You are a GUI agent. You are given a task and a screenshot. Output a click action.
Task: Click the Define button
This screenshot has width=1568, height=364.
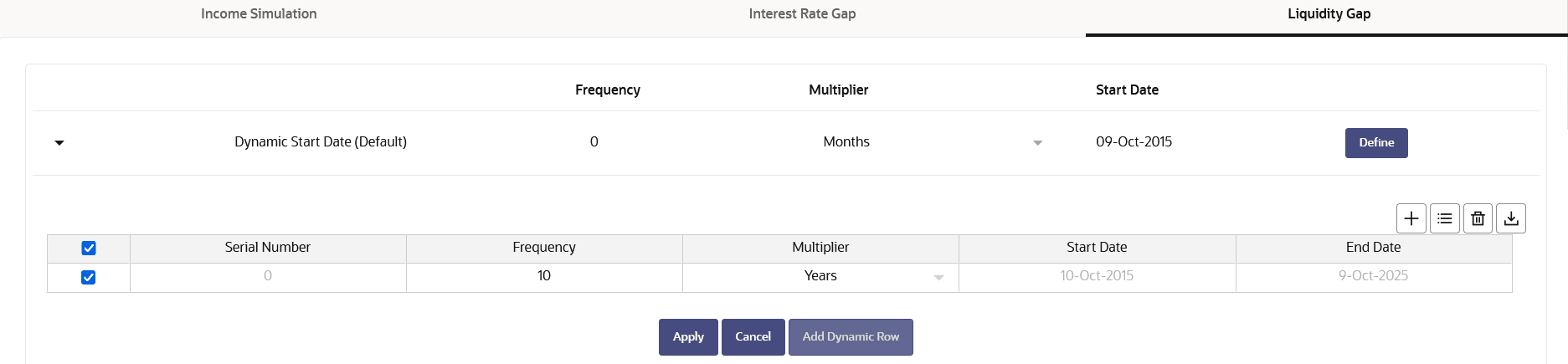tap(1376, 143)
